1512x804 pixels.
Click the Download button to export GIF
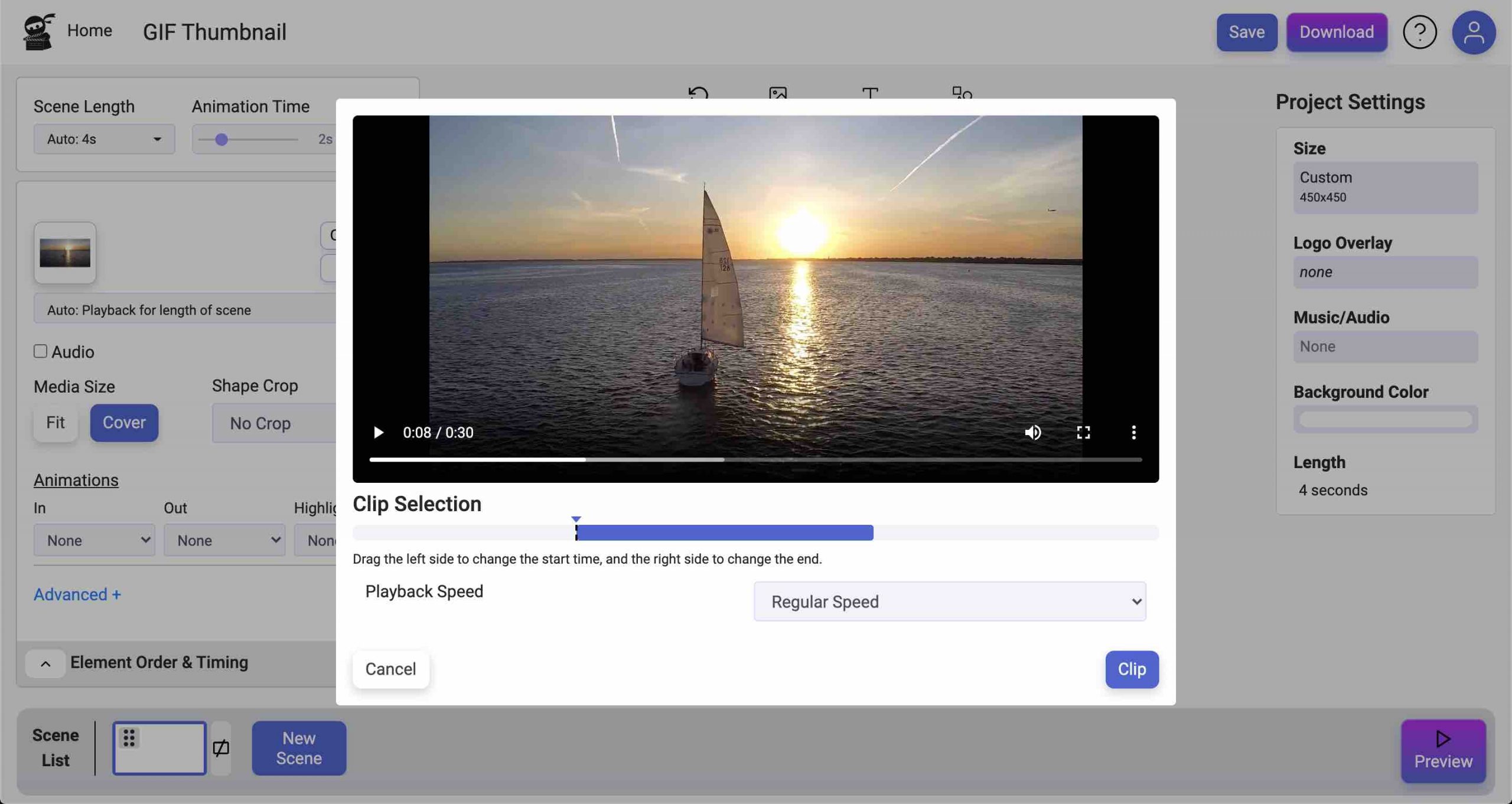pos(1337,32)
